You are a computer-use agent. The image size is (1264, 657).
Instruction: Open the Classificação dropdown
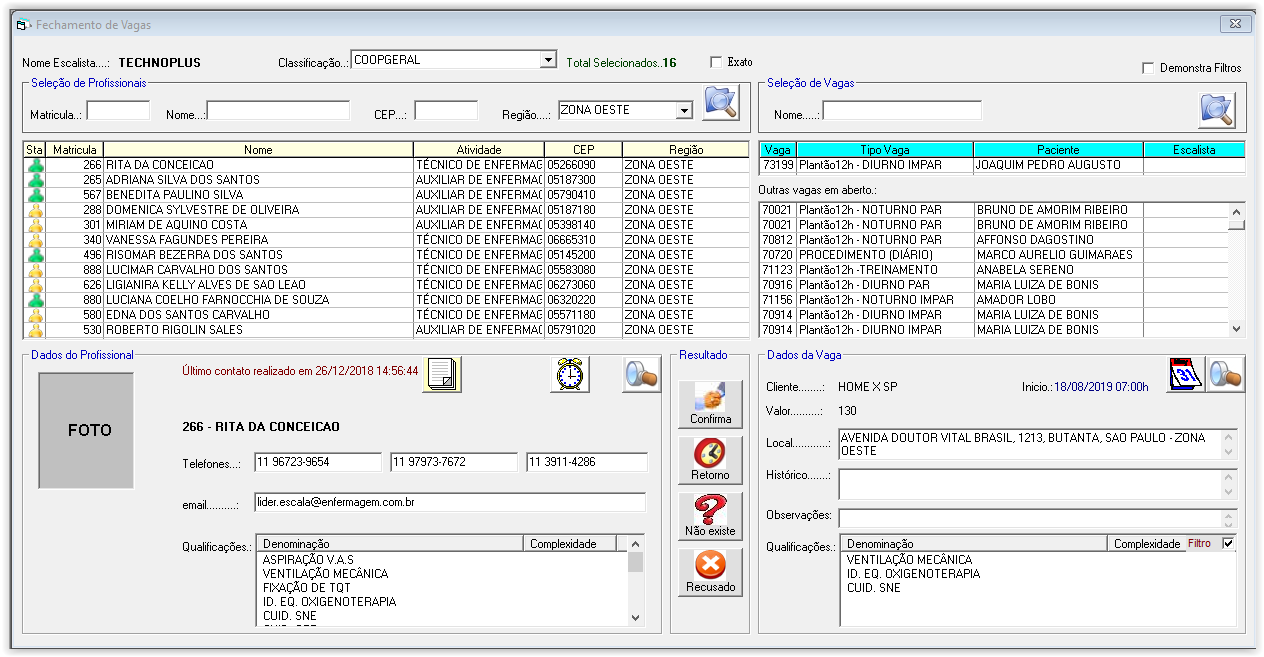pyautogui.click(x=547, y=60)
